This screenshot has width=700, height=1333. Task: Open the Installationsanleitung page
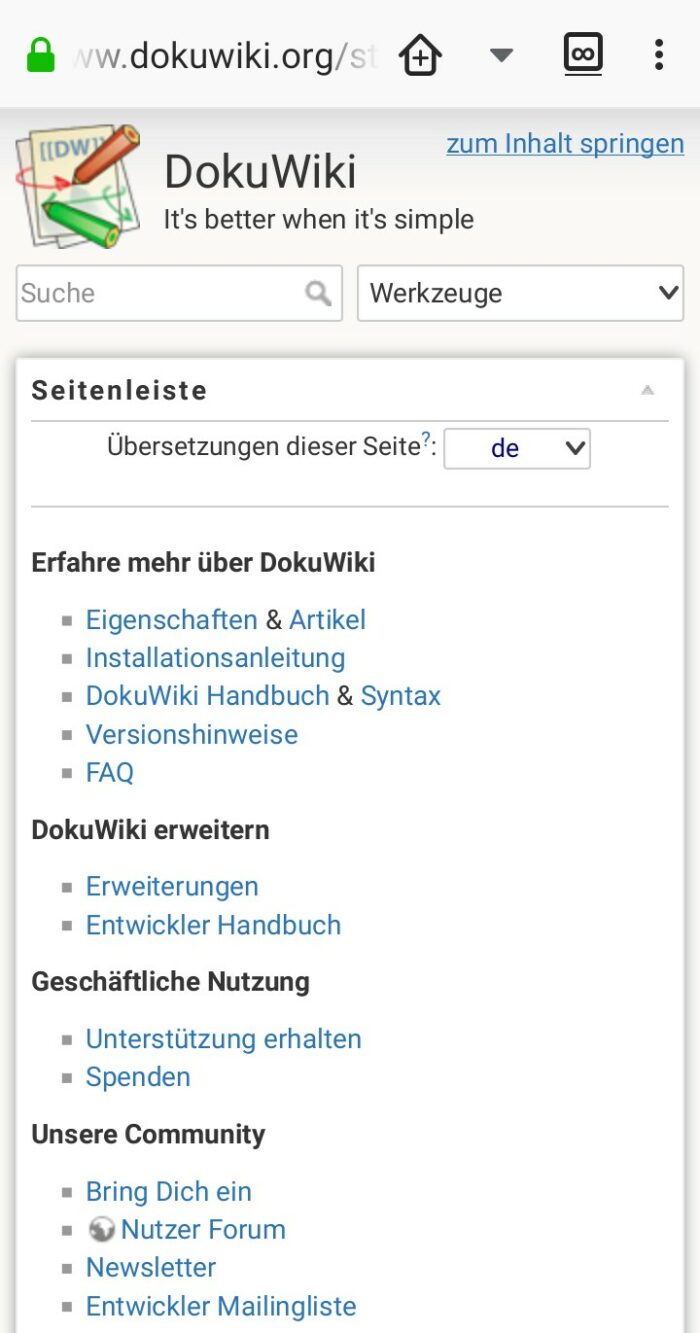pyautogui.click(x=215, y=657)
